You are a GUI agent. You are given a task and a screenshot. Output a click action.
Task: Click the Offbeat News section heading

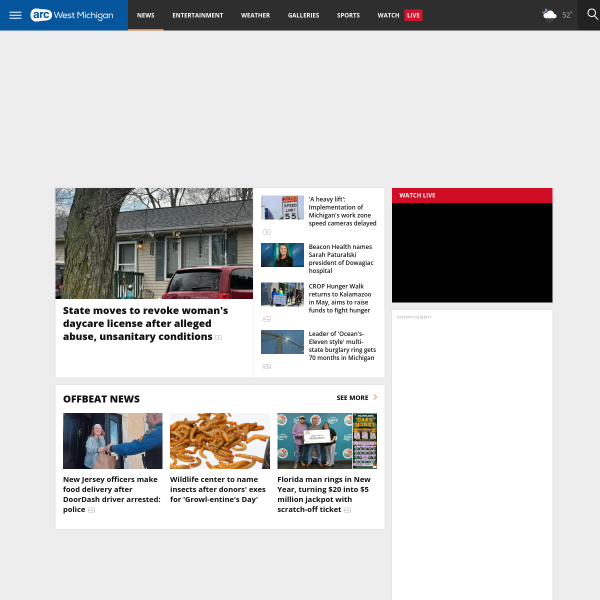pyautogui.click(x=101, y=399)
